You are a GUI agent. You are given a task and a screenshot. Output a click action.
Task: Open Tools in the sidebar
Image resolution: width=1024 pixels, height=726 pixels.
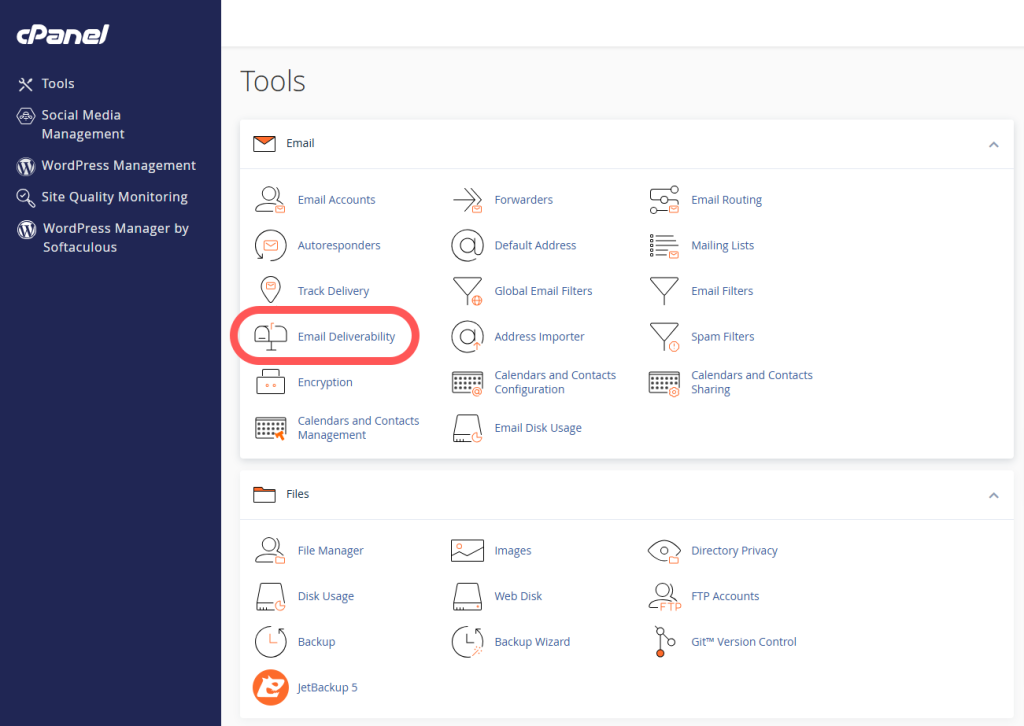coord(58,84)
